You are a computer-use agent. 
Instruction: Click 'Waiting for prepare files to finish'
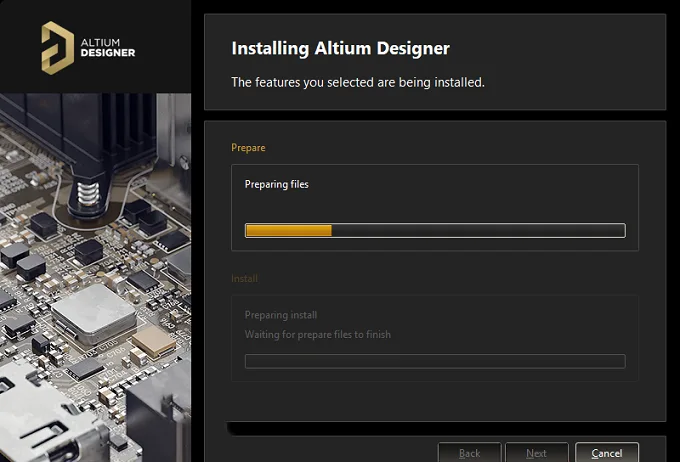tap(317, 334)
